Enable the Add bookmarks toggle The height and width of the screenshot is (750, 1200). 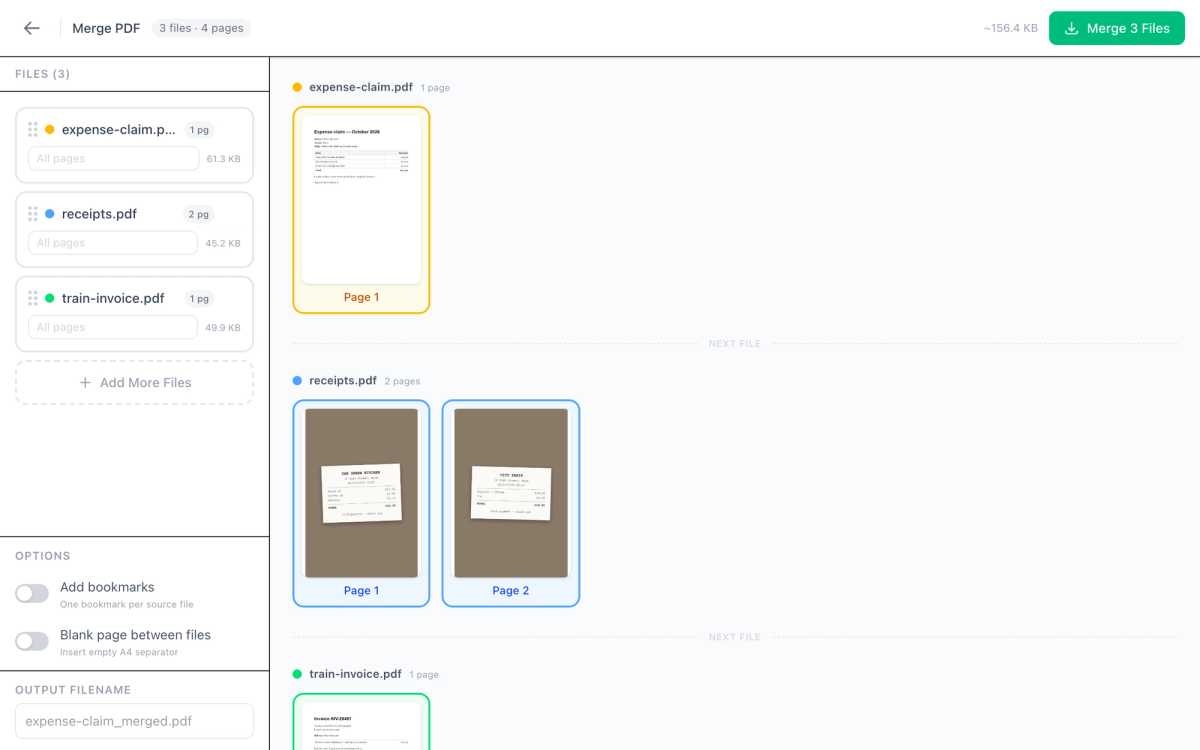pyautogui.click(x=32, y=594)
